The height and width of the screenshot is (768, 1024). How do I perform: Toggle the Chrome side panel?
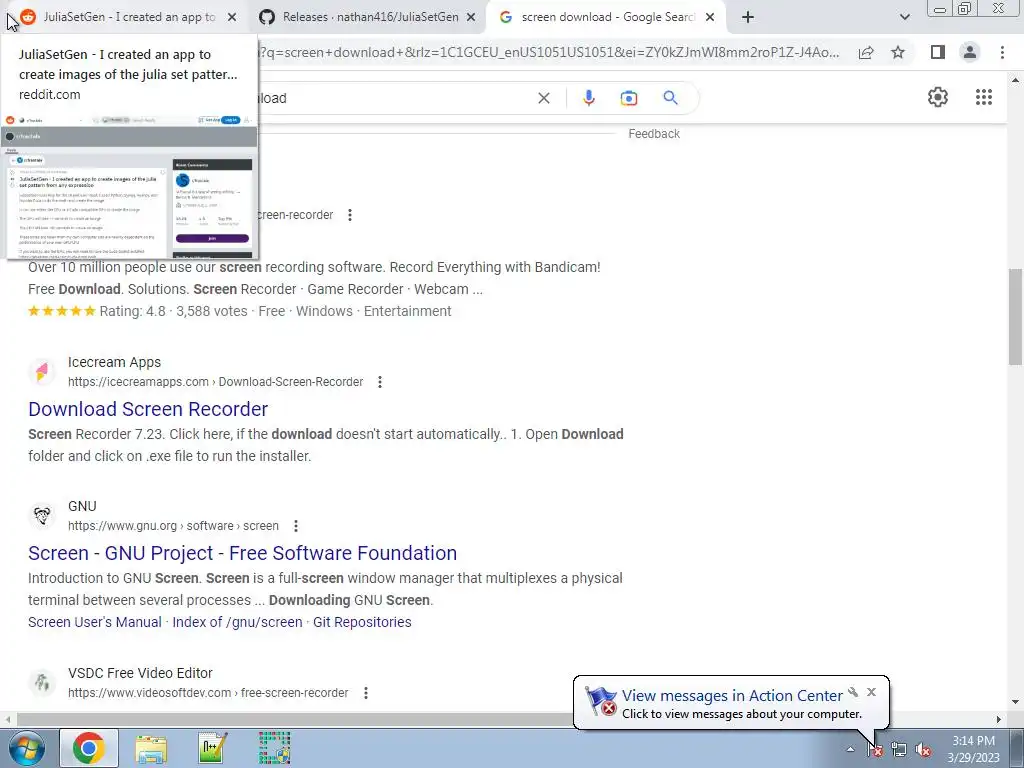pos(938,52)
